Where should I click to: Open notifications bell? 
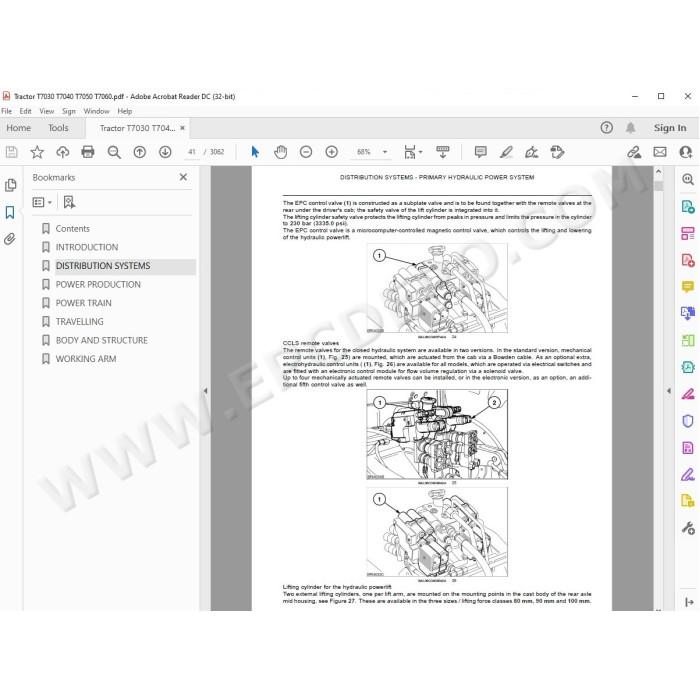(x=630, y=128)
